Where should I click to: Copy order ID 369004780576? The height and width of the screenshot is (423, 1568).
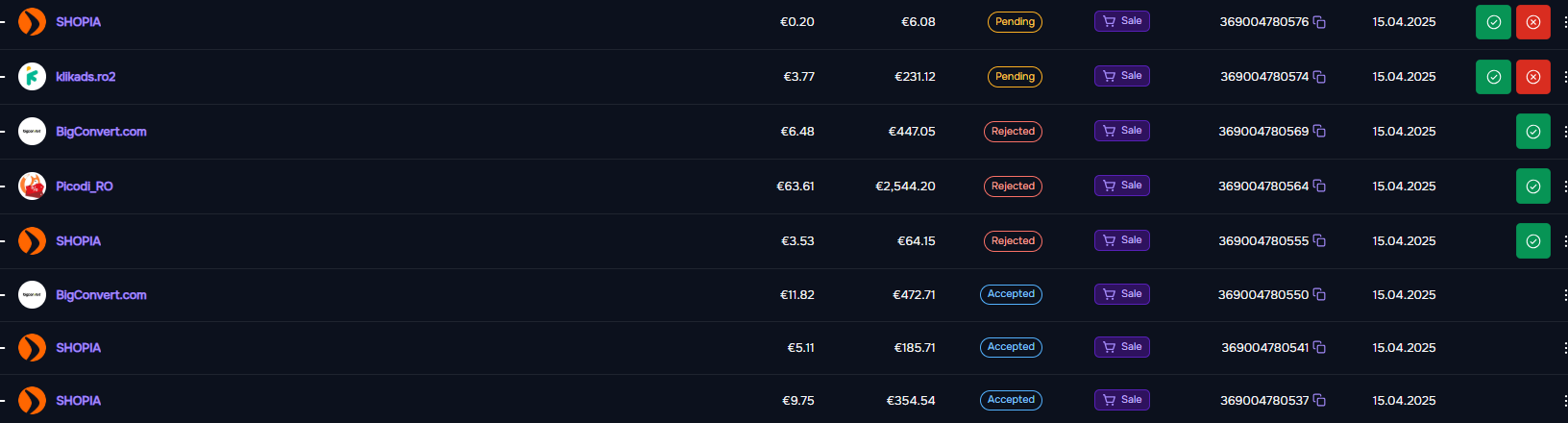1320,22
